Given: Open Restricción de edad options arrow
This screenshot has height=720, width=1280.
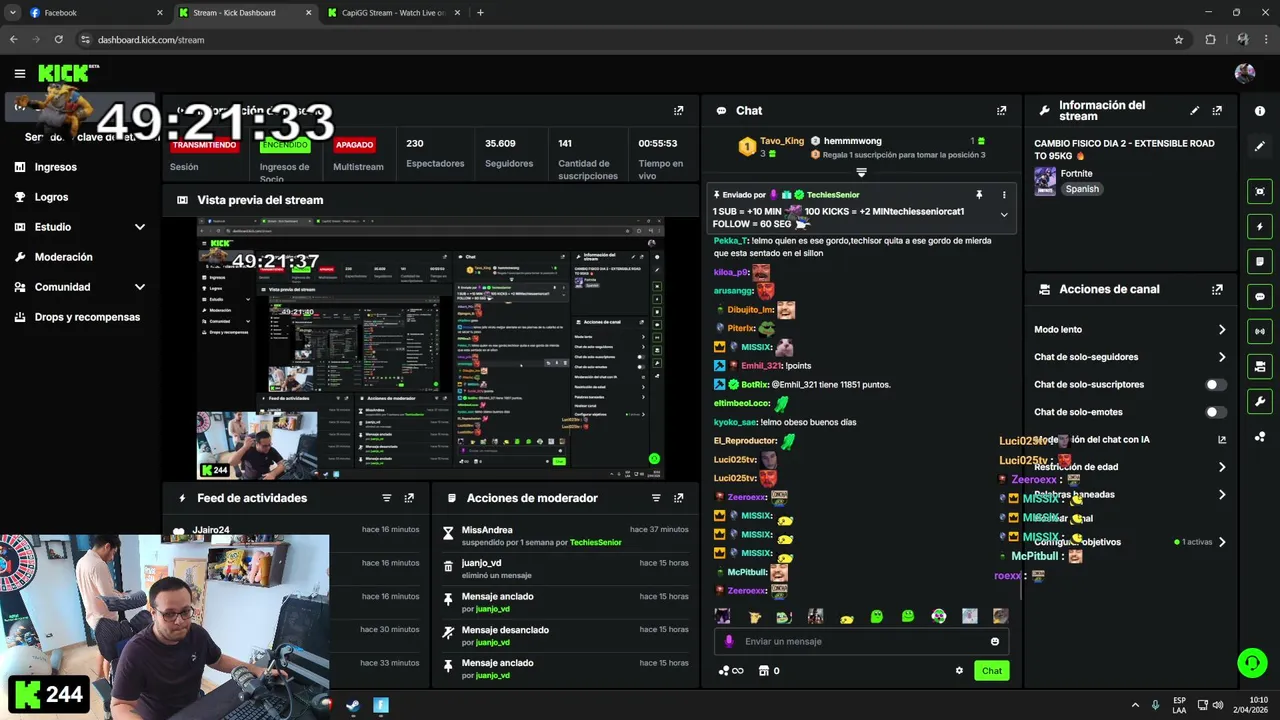Looking at the screenshot, I should 1222,467.
